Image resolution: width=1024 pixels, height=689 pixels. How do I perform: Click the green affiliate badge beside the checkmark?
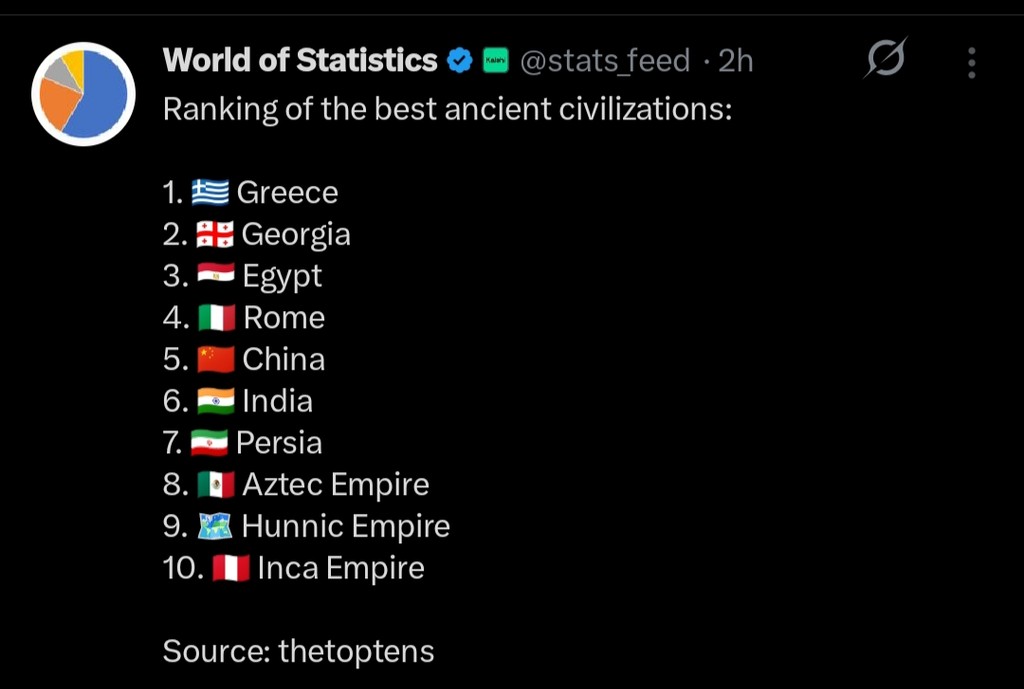[x=496, y=61]
